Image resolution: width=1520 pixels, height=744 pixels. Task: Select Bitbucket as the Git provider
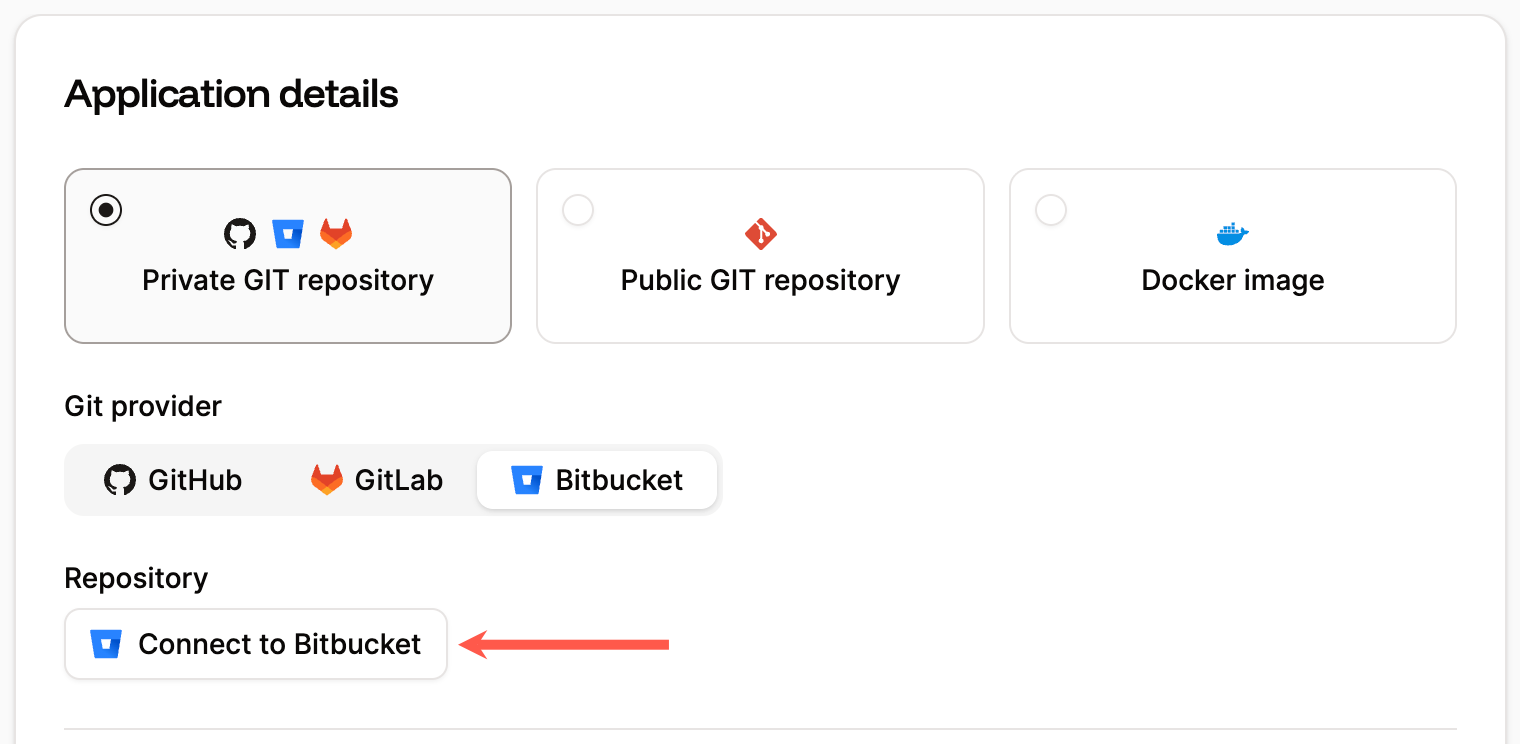tap(597, 479)
